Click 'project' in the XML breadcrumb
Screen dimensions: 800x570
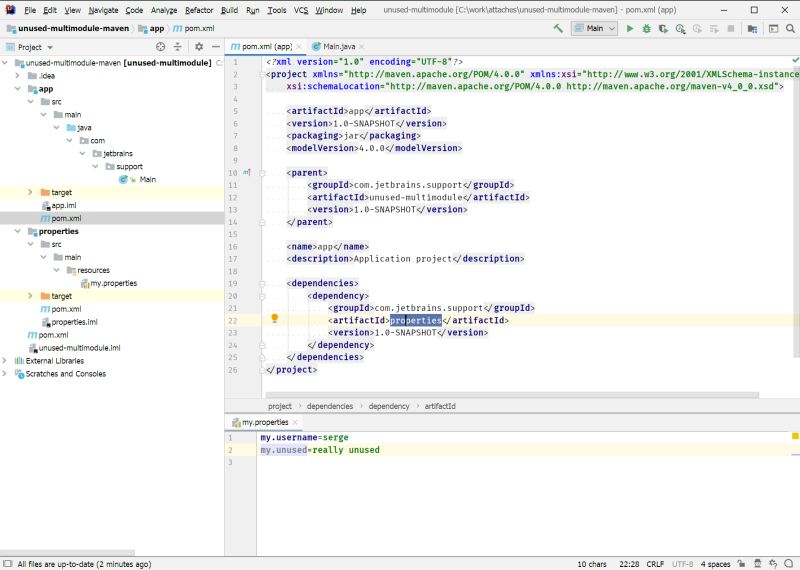(280, 406)
